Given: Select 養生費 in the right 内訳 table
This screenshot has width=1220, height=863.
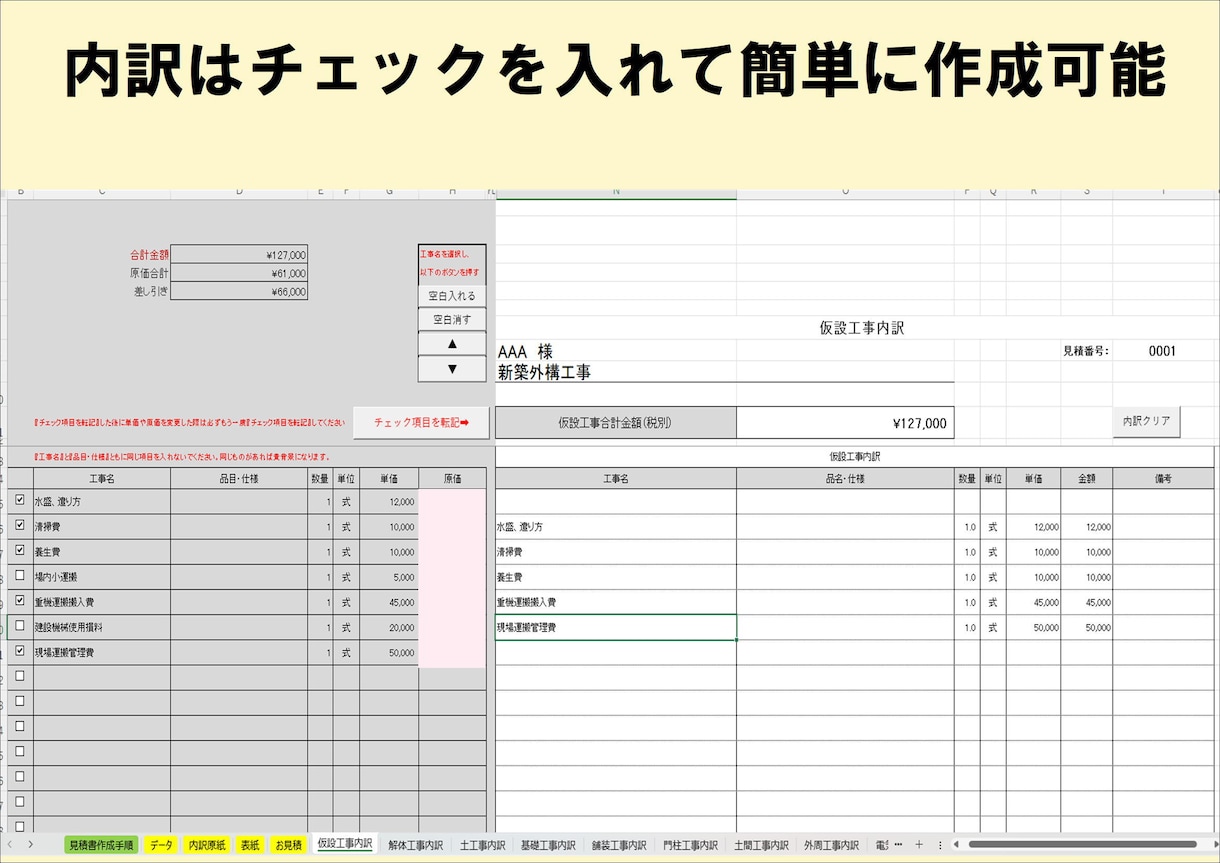Looking at the screenshot, I should click(616, 577).
